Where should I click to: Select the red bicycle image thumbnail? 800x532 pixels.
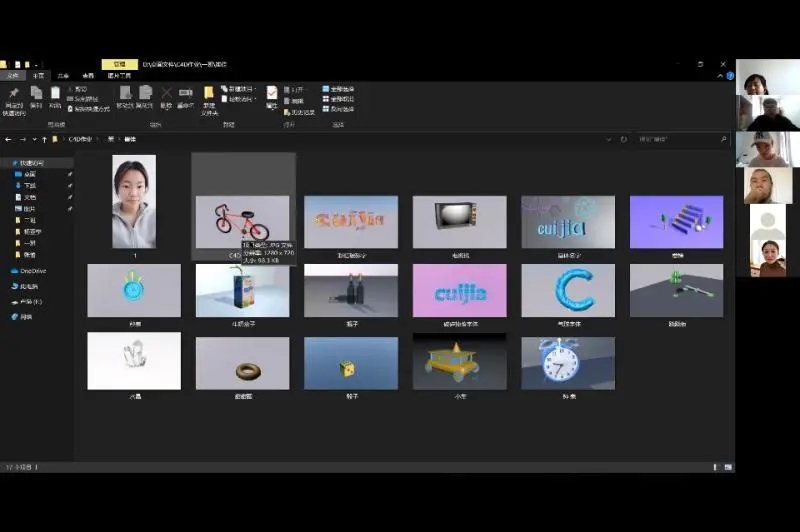click(242, 221)
